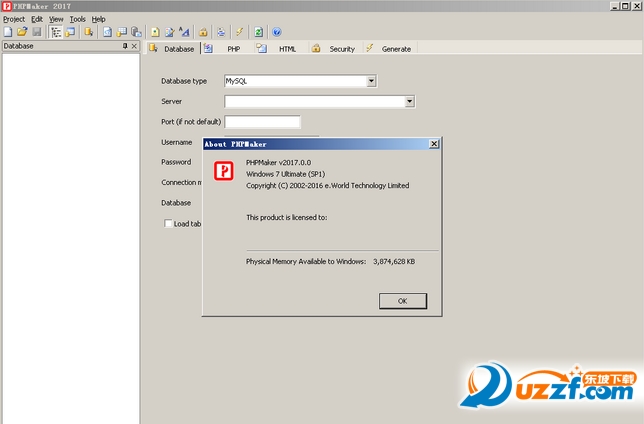Click the blue document refresh toolbar icon
Viewport: 644px width, 424px height.
pyautogui.click(x=107, y=32)
